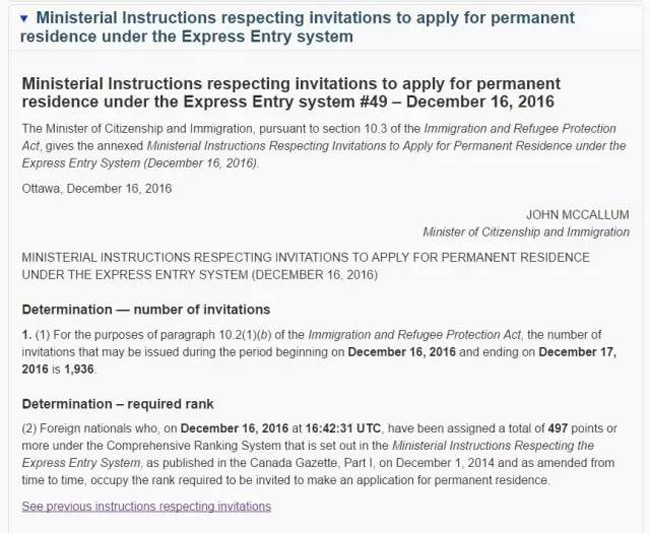Collapse the Ministerial Instructions section triangle
Viewport: 650px width, 533px height.
click(x=24, y=19)
